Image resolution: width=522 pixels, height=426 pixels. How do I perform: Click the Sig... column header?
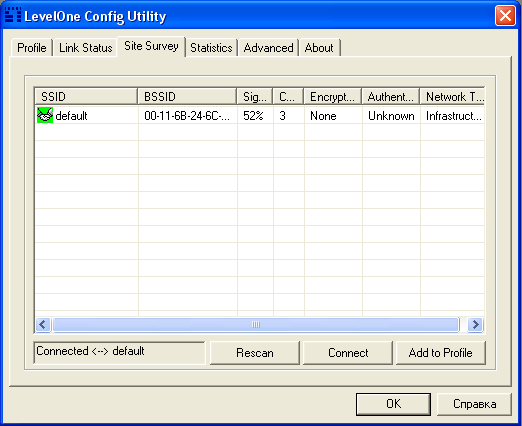255,97
